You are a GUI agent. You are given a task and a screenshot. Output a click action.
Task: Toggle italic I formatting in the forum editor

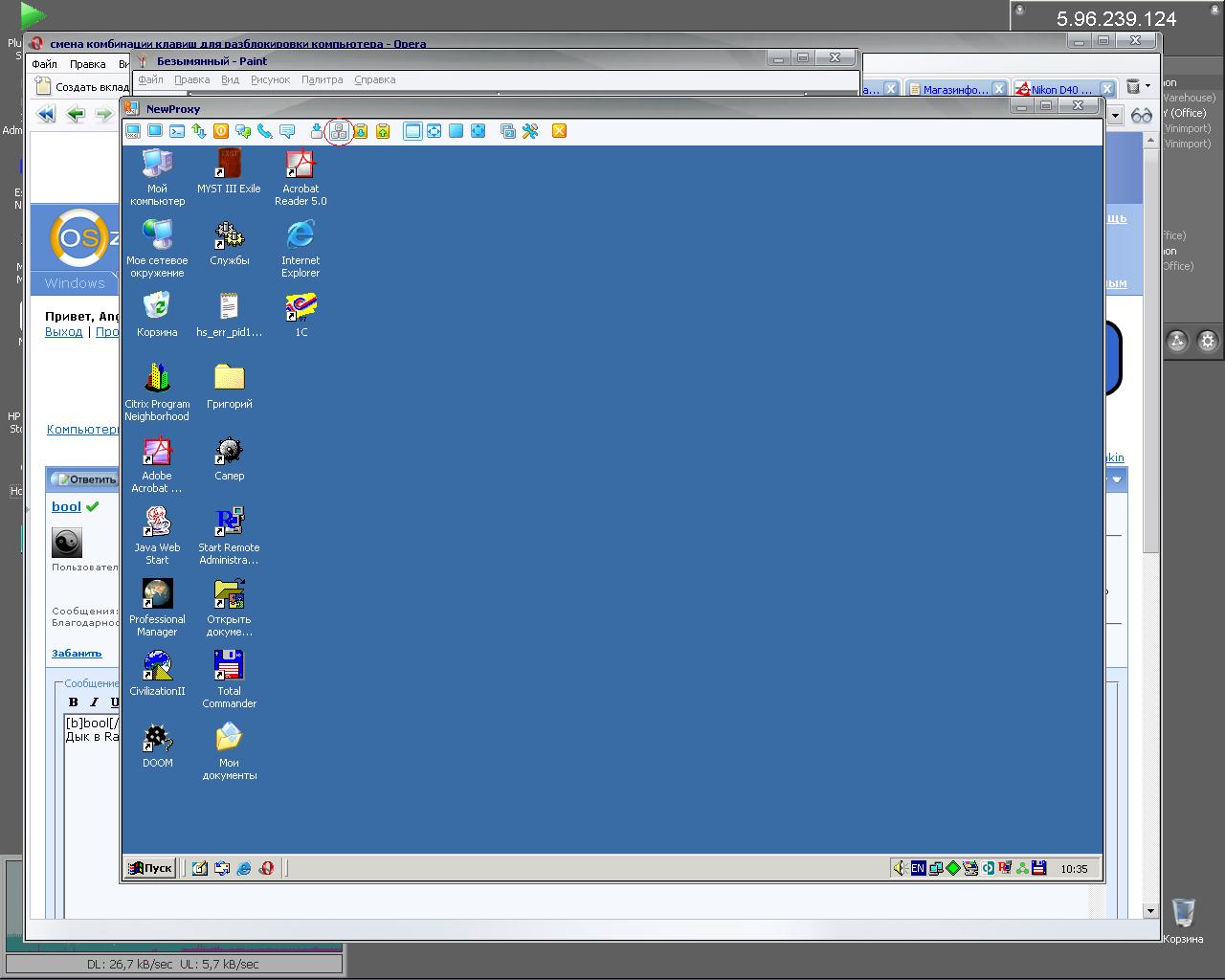[x=94, y=702]
